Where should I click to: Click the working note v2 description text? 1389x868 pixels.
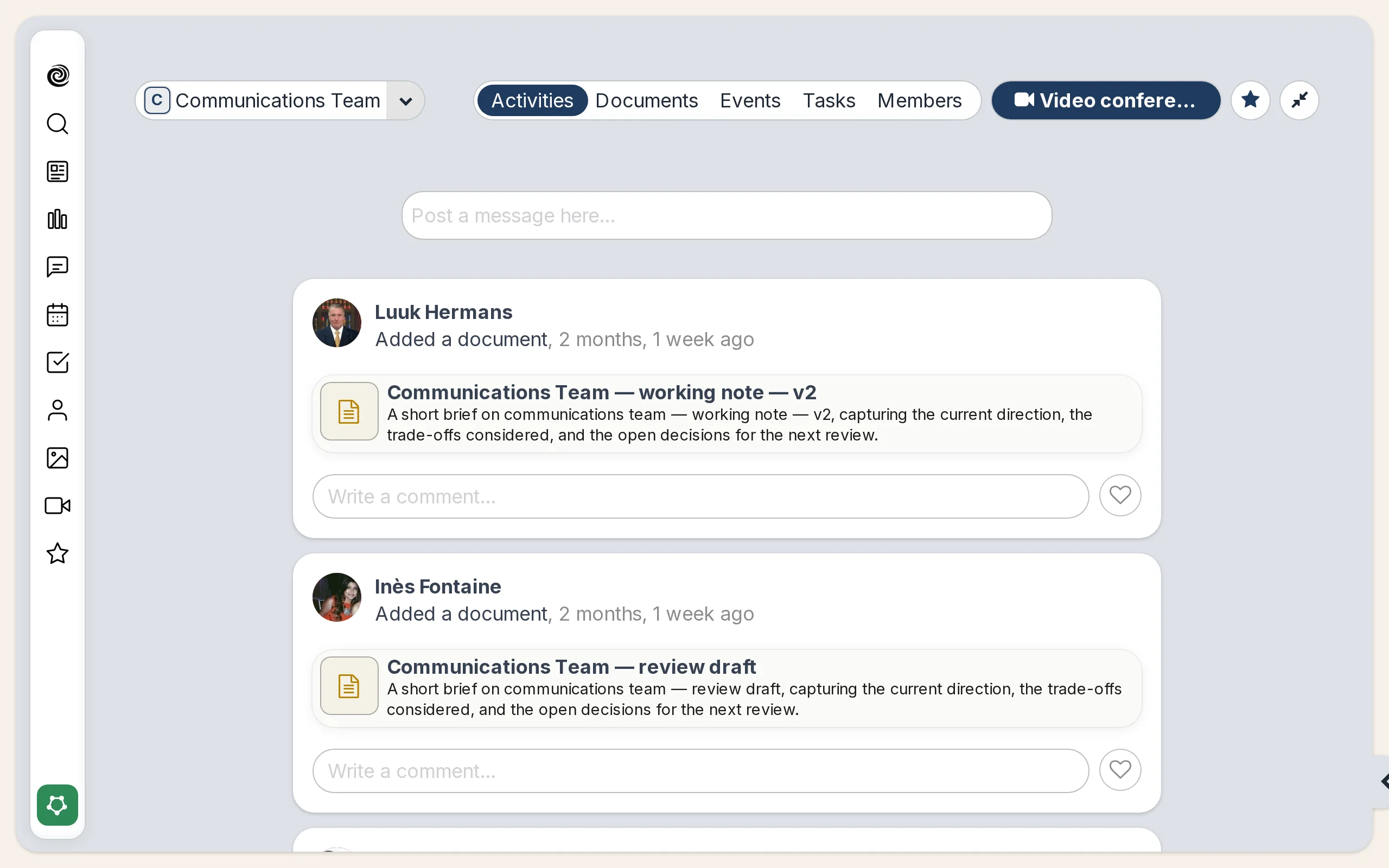[740, 425]
